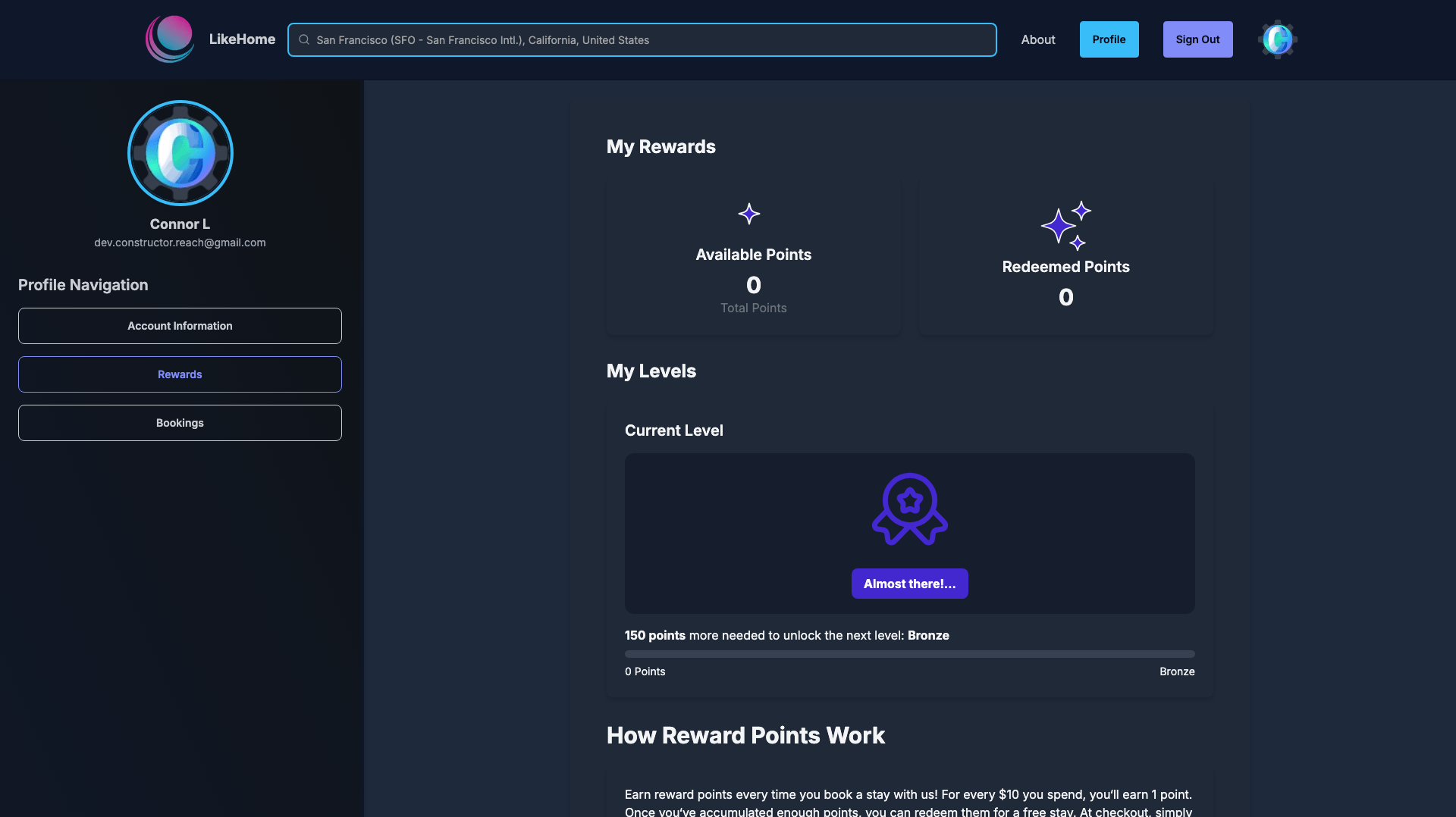This screenshot has height=817, width=1456.
Task: Click the My Rewards heading
Action: tap(661, 146)
